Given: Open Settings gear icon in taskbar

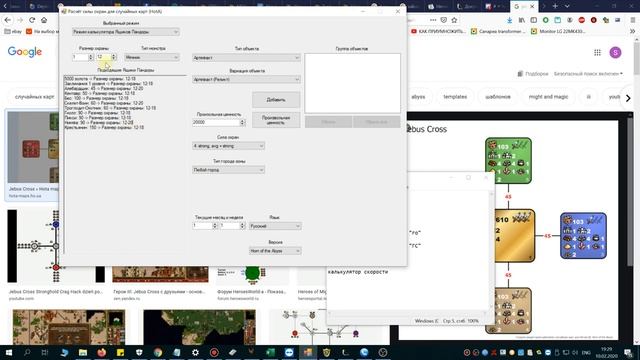Looking at the screenshot, I should pyautogui.click(x=195, y=352).
